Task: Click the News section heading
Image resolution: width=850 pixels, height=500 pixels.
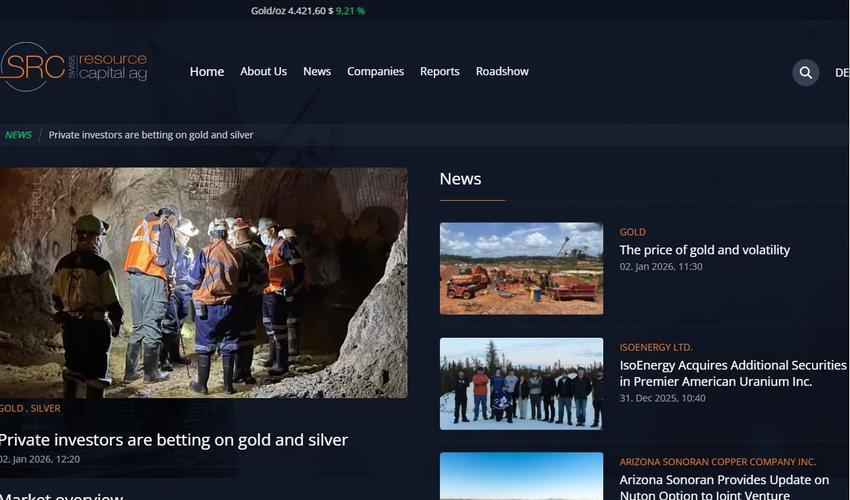Action: click(460, 179)
